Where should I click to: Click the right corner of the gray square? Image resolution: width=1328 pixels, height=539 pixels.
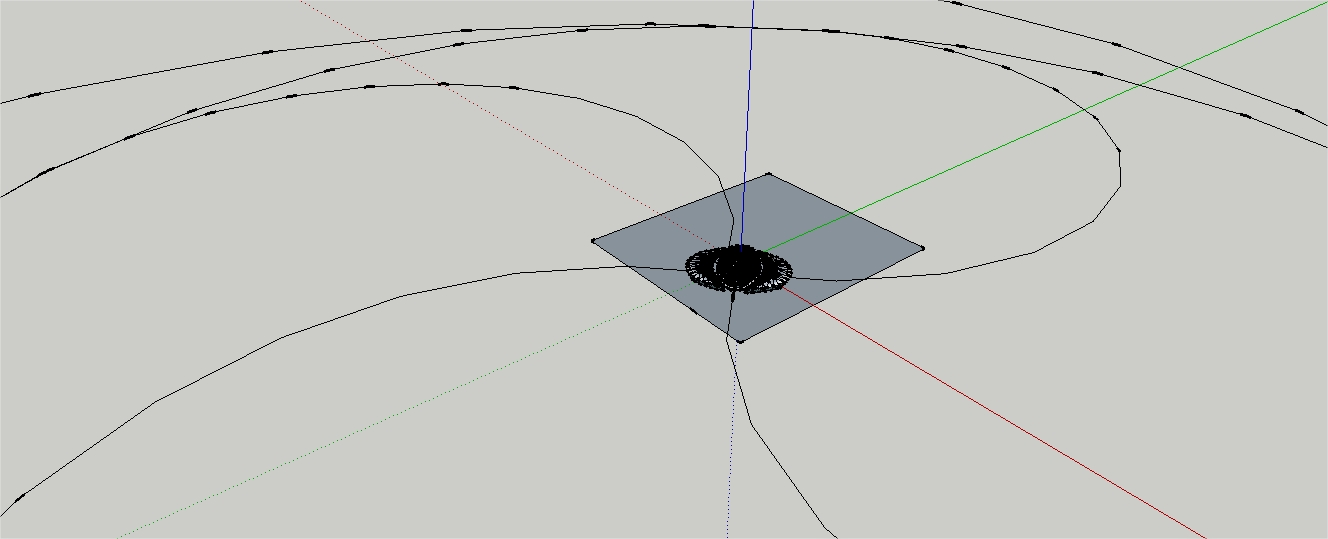tap(921, 248)
